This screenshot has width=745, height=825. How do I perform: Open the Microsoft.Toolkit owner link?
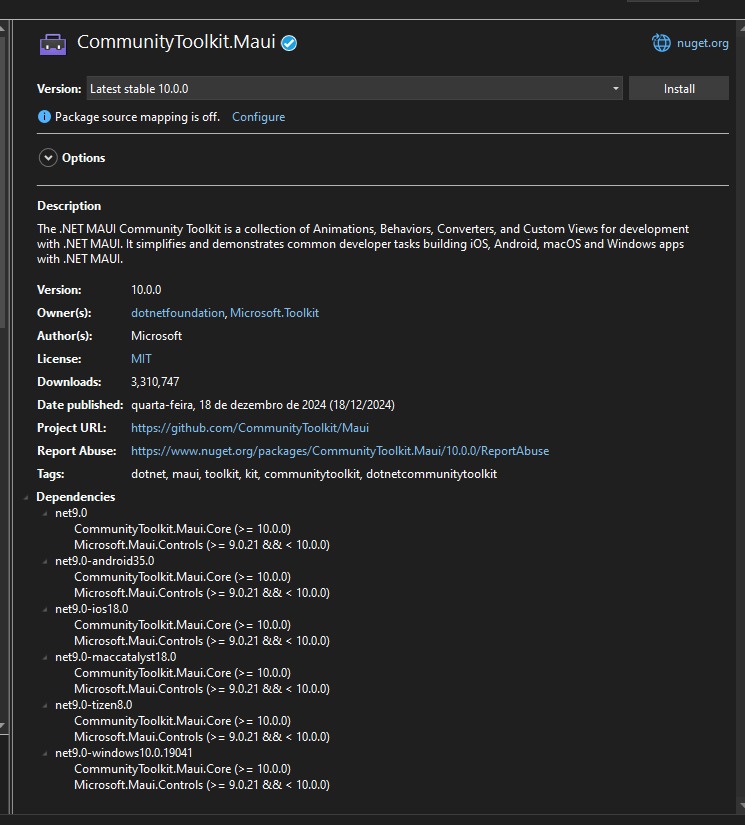tap(274, 313)
